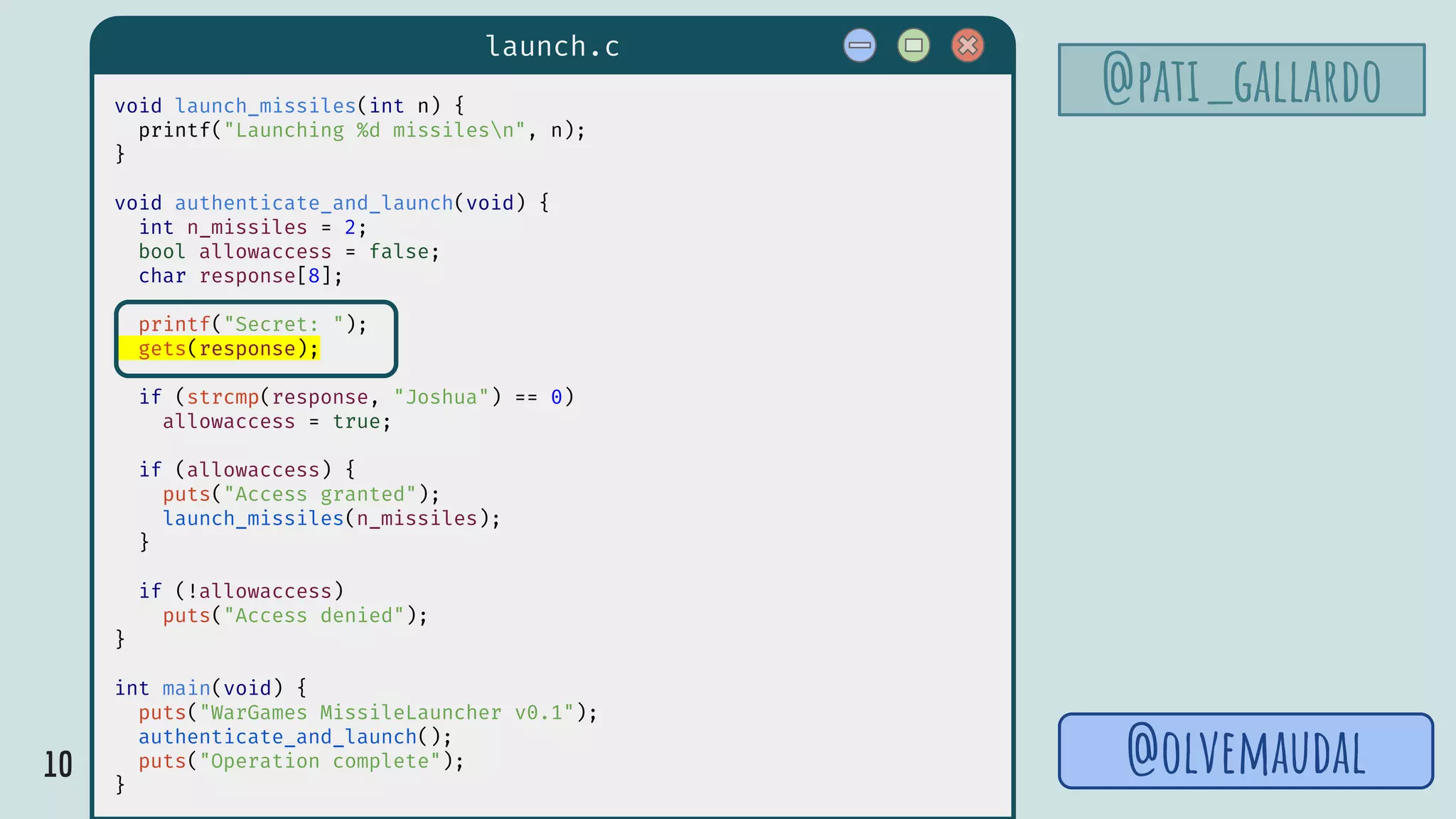The width and height of the screenshot is (1456, 819).
Task: Click the if (!allowaccess) line
Action: 241,591
